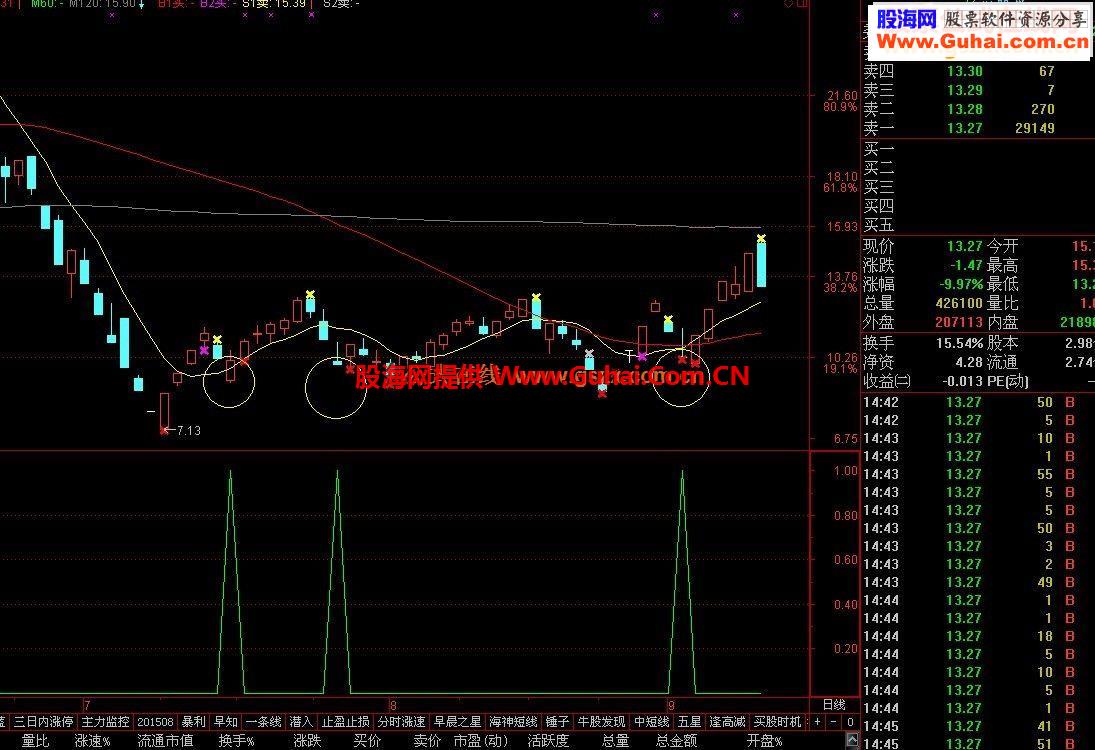Sort by the 卖价 column header
This screenshot has height=750, width=1095.
coord(427,740)
